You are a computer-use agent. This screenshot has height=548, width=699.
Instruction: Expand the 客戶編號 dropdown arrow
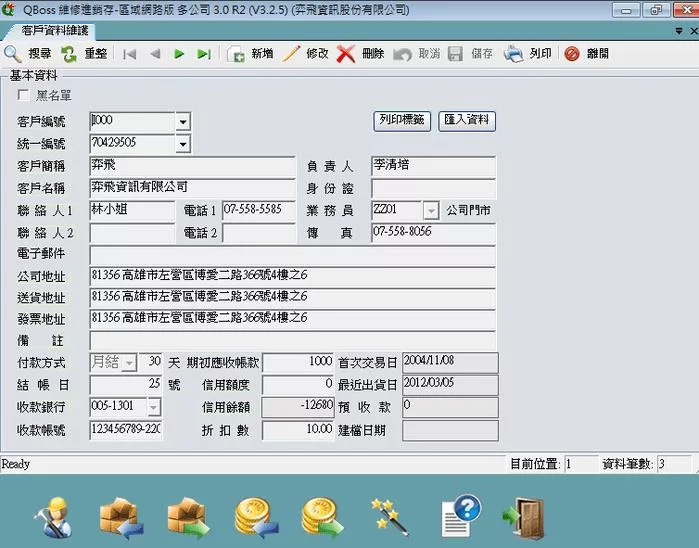pyautogui.click(x=182, y=122)
